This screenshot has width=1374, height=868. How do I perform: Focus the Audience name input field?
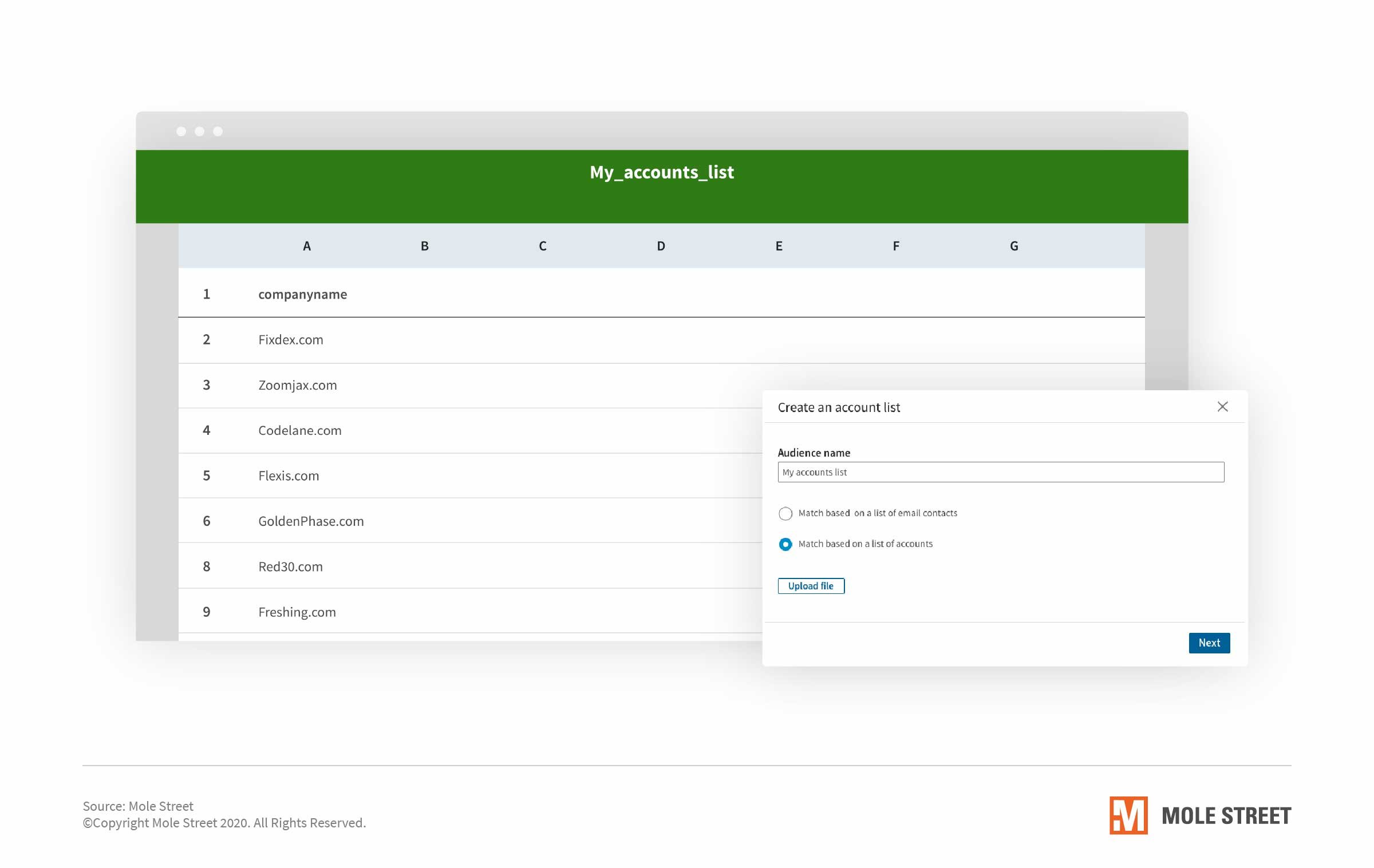pos(1001,472)
